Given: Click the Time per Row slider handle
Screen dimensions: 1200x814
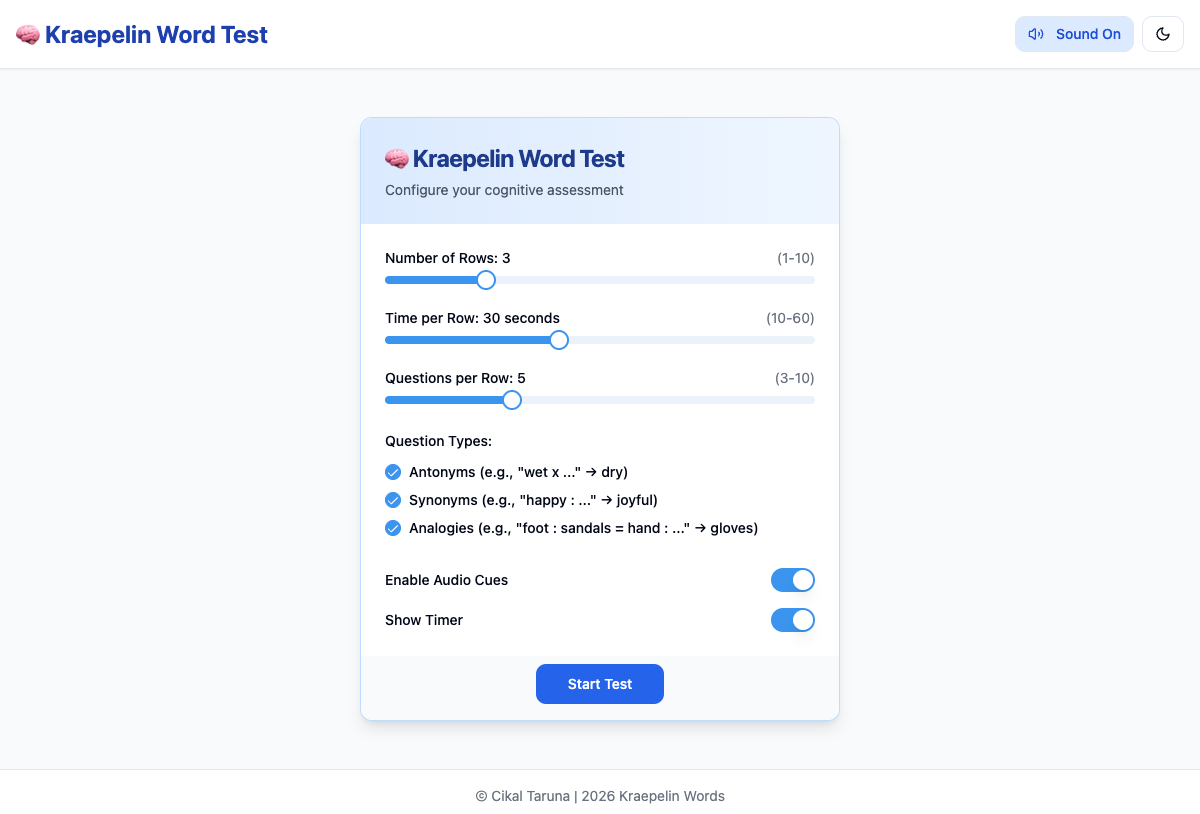Looking at the screenshot, I should 559,340.
